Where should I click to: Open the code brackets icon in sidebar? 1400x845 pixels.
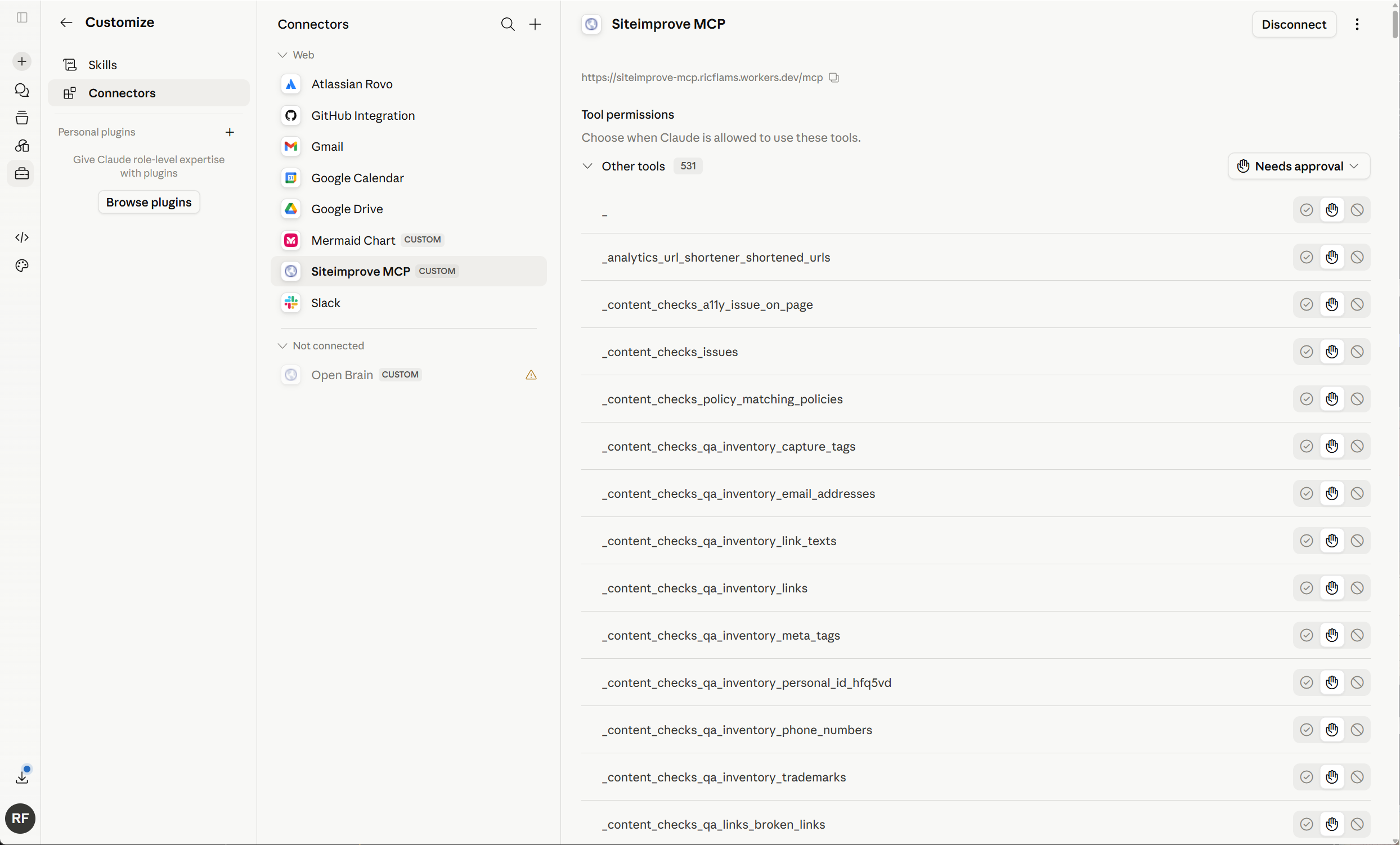point(22,237)
